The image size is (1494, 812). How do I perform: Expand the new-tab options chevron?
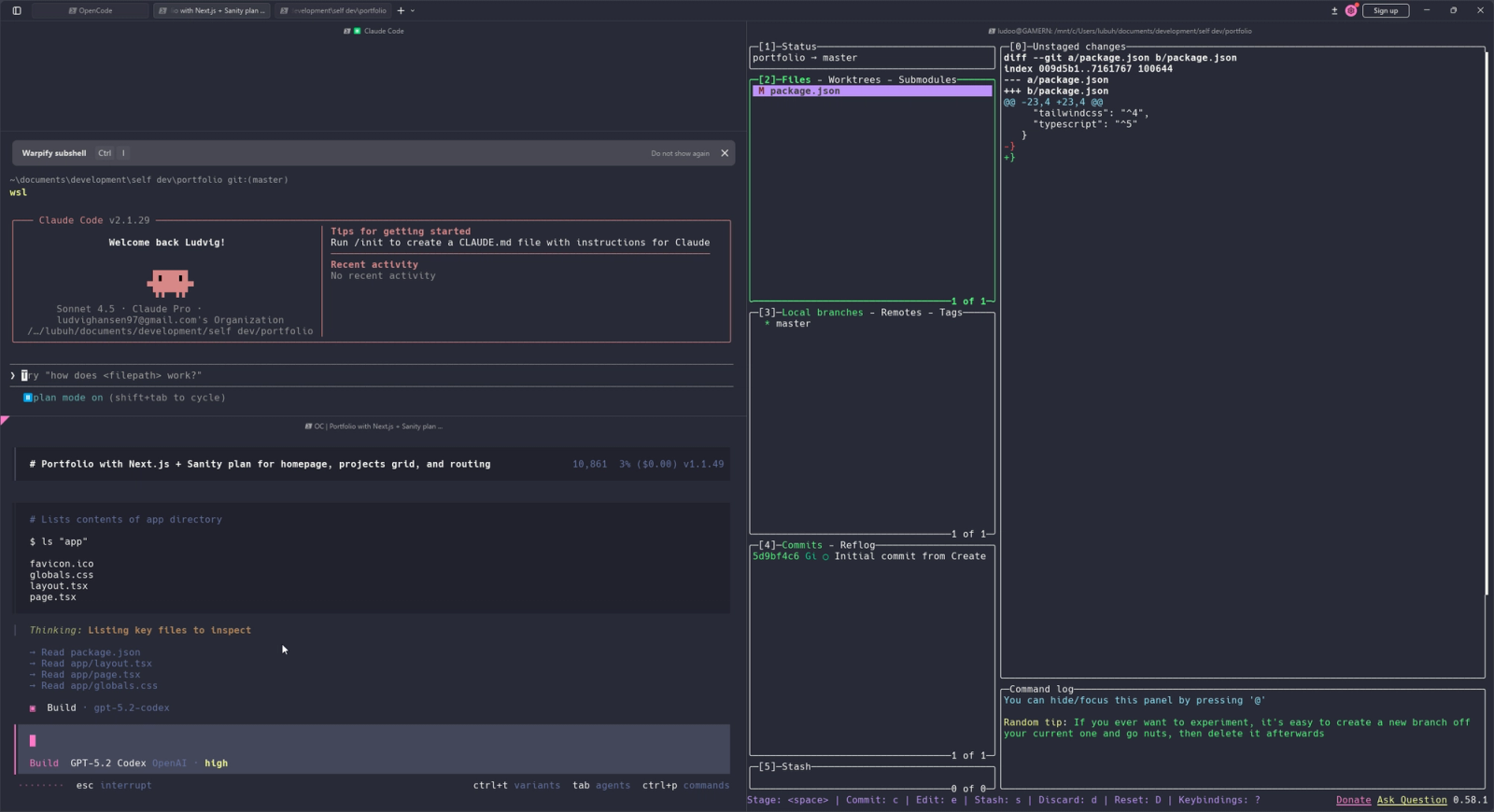[413, 11]
